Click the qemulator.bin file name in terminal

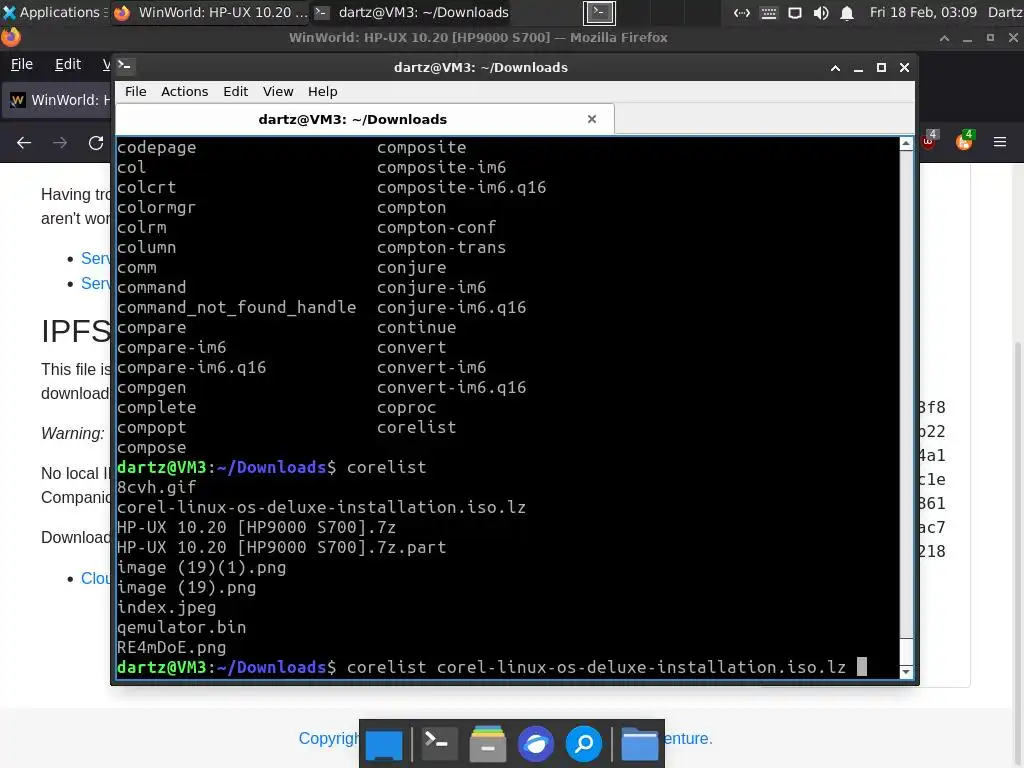(182, 628)
